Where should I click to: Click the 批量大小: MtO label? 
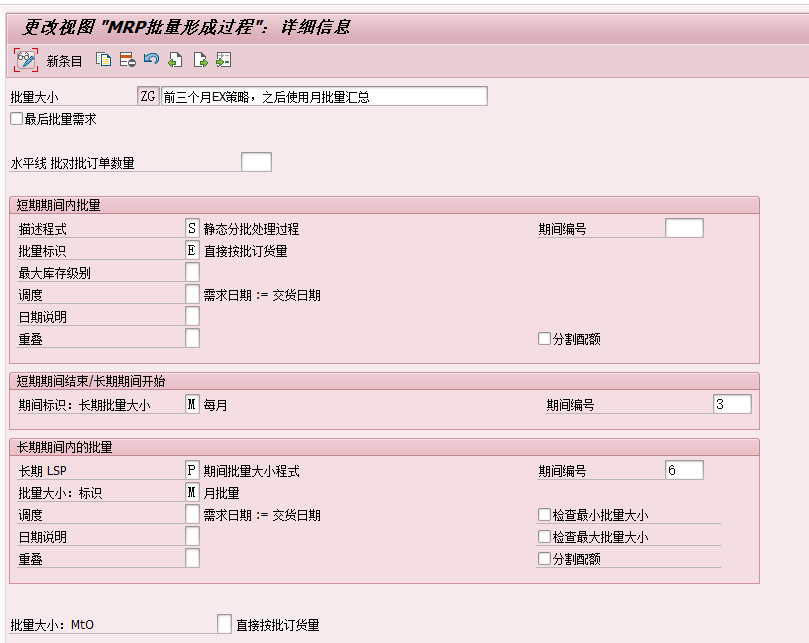(52, 625)
